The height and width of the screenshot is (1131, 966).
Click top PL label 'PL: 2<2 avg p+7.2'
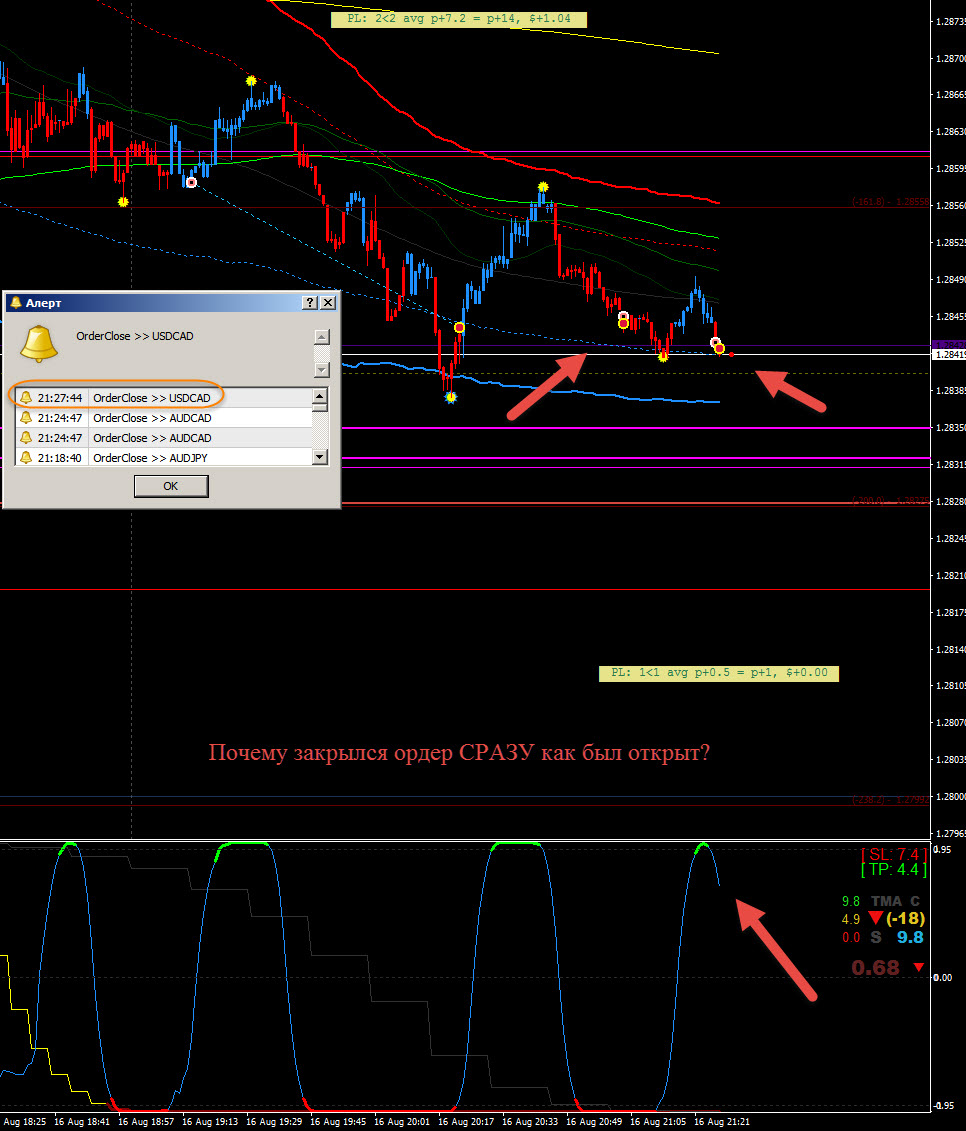pyautogui.click(x=459, y=19)
